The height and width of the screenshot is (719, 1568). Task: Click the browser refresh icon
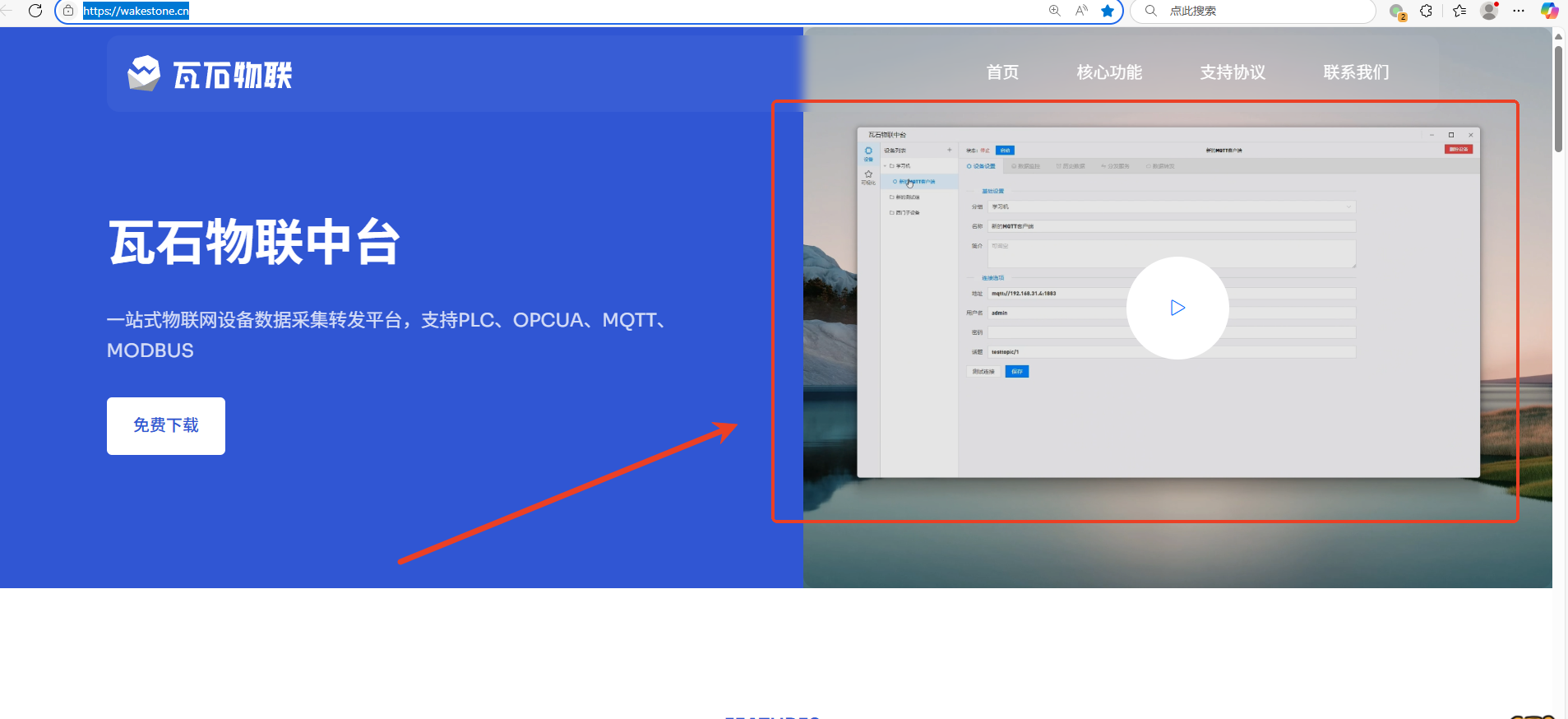pyautogui.click(x=35, y=11)
